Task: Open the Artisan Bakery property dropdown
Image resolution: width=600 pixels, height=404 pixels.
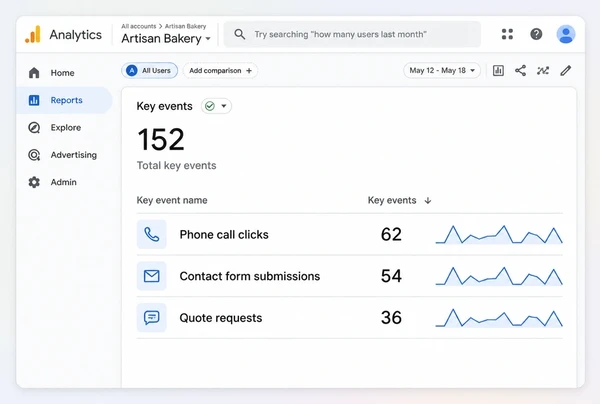Action: coord(166,39)
